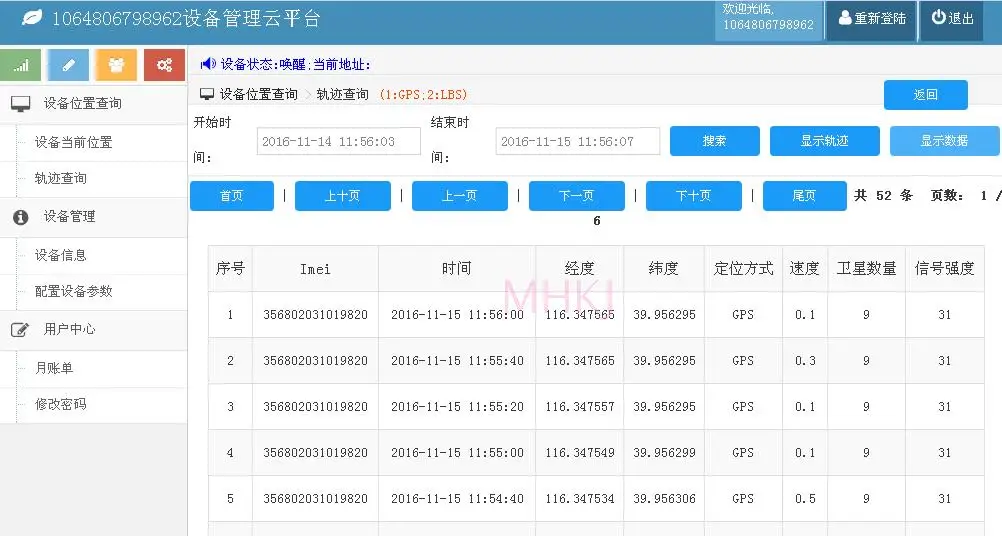The image size is (1002, 536).
Task: Click the 退出 logout button
Action: (952, 19)
